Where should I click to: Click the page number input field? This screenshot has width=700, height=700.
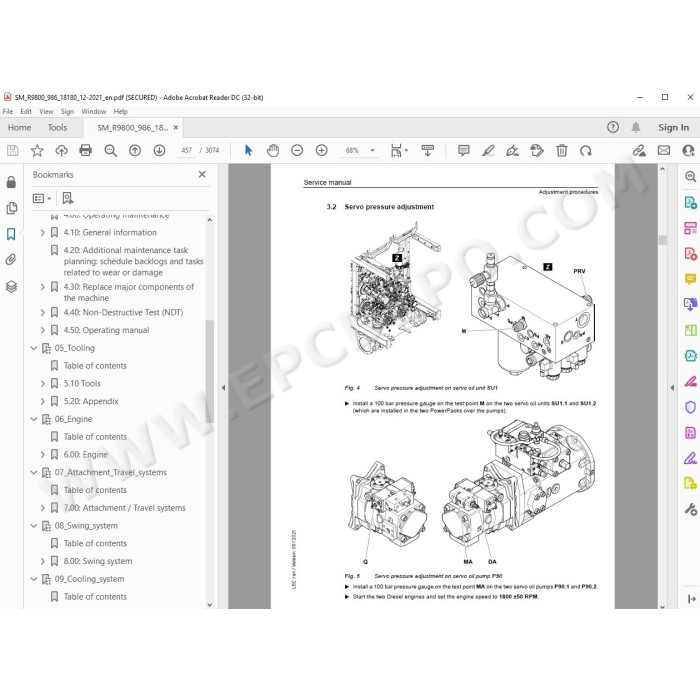[x=186, y=150]
